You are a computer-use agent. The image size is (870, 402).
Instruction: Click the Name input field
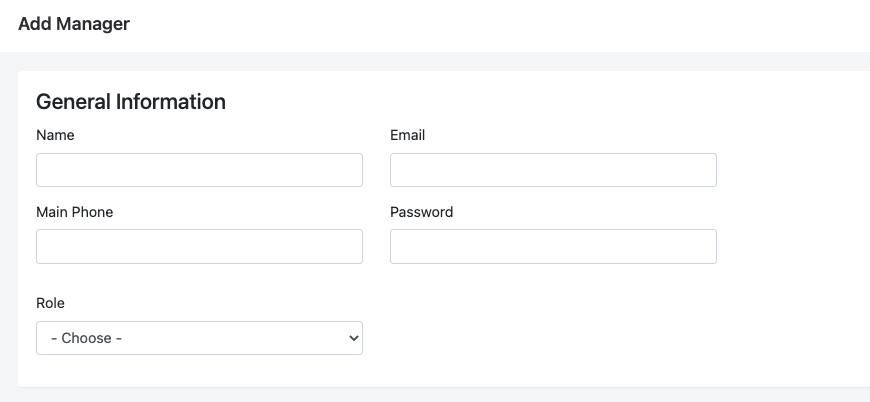199,170
